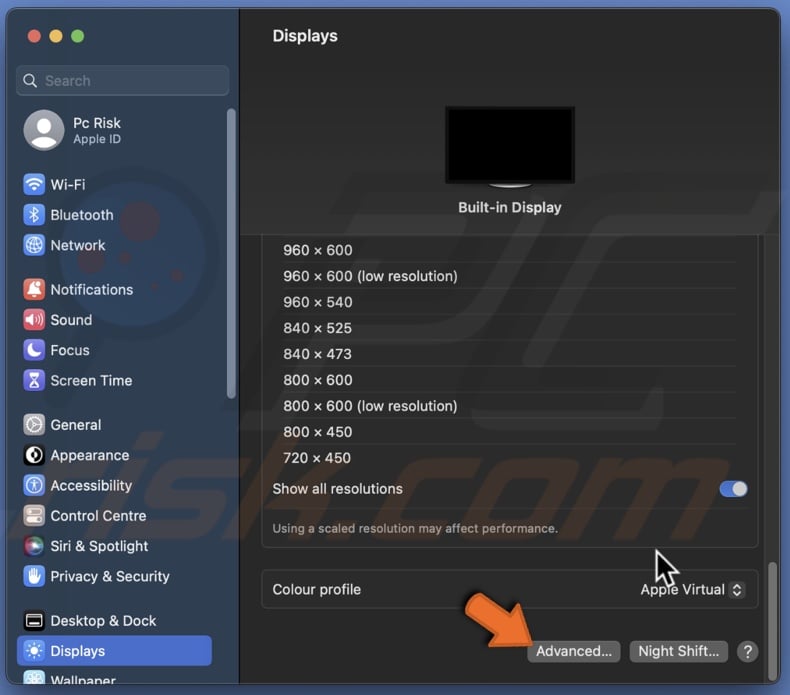This screenshot has height=695, width=790.
Task: Go to the Sound label
Action: (71, 320)
